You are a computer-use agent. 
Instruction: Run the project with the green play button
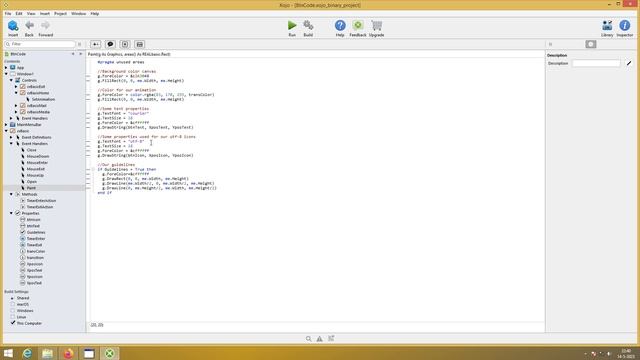click(x=292, y=25)
